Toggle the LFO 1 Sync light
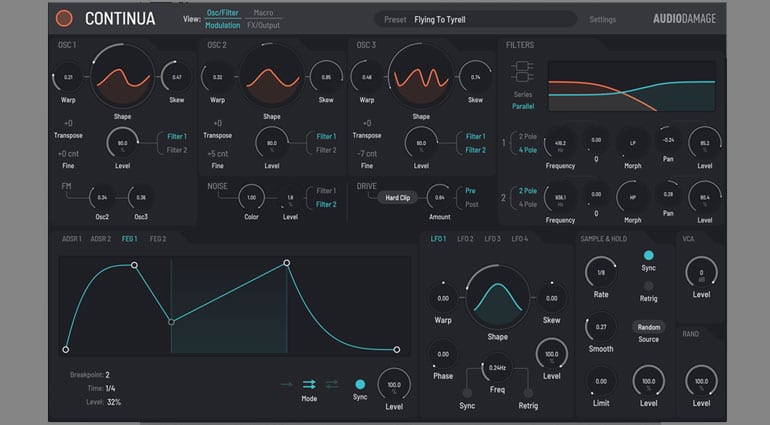This screenshot has height=425, width=770. click(467, 393)
